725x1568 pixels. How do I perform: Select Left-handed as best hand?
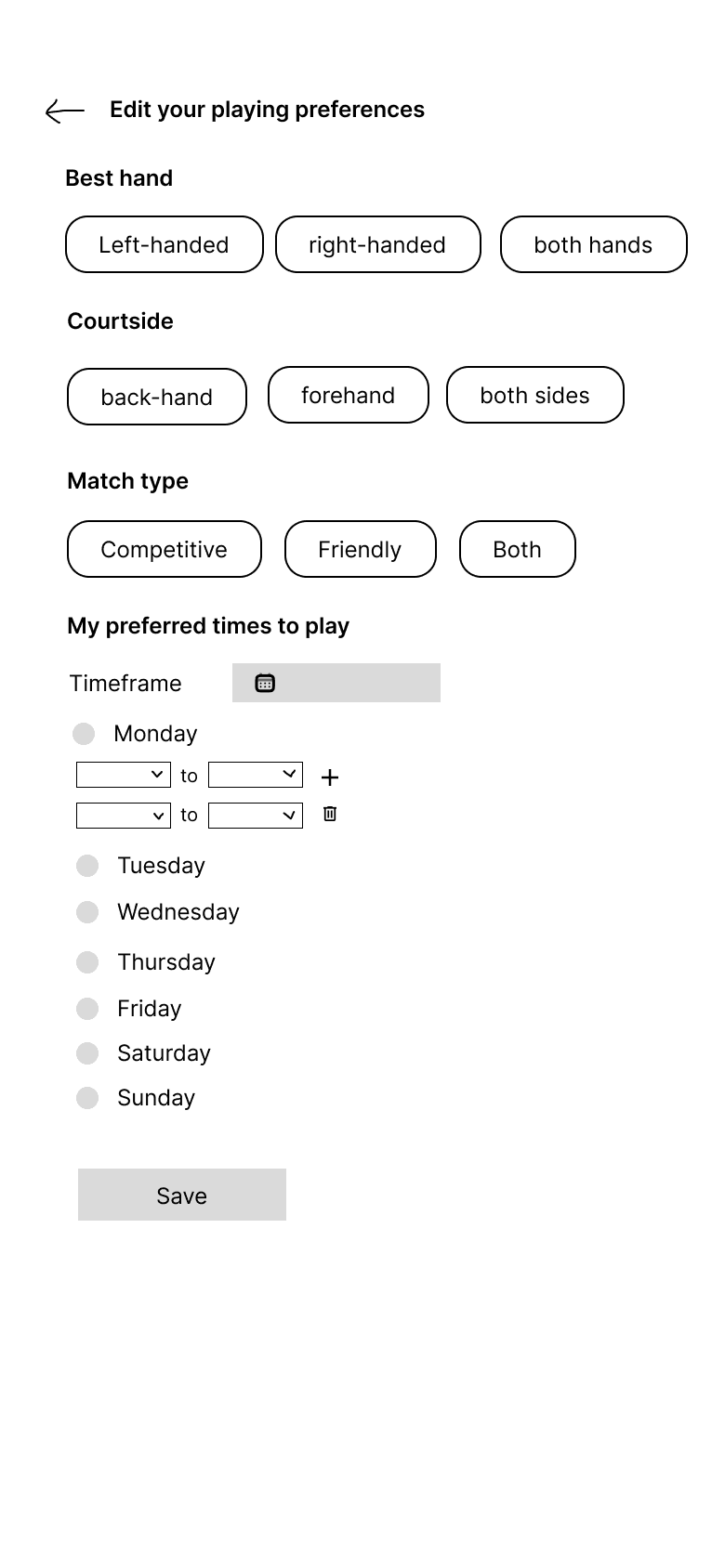pyautogui.click(x=165, y=244)
